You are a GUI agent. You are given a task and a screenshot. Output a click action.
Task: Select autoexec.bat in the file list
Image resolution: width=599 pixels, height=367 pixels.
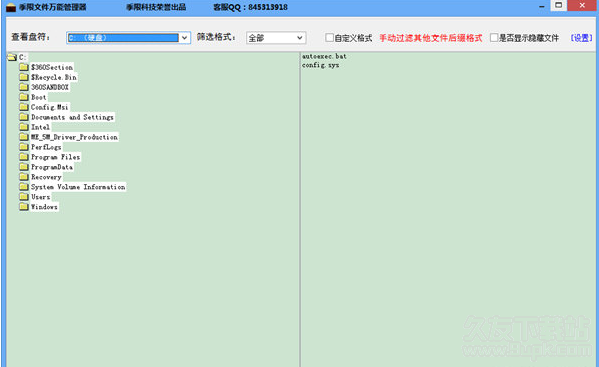324,56
